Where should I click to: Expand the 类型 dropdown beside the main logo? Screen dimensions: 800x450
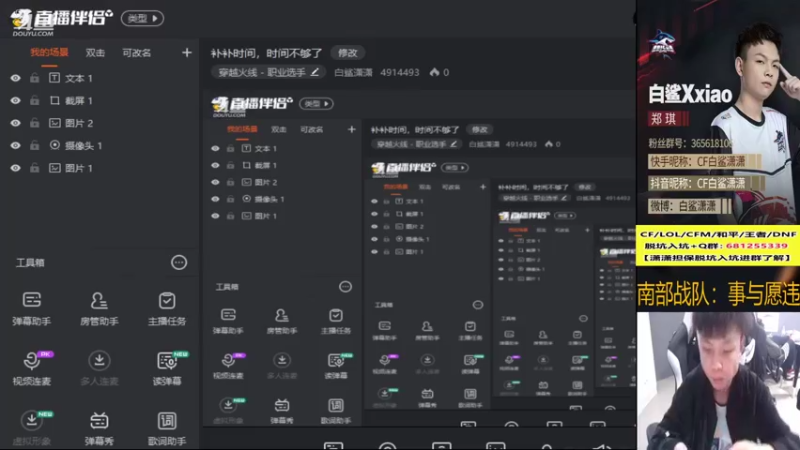[x=142, y=18]
